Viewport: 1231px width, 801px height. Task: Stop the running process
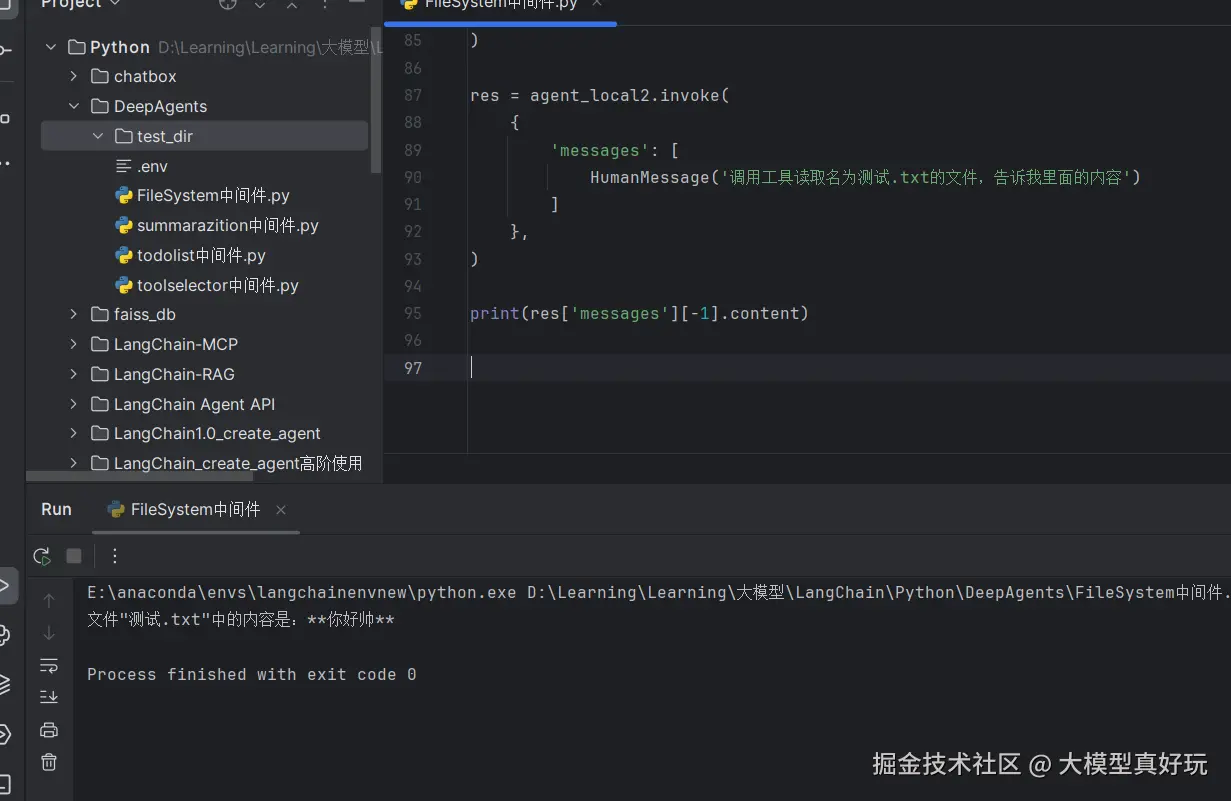tap(74, 556)
